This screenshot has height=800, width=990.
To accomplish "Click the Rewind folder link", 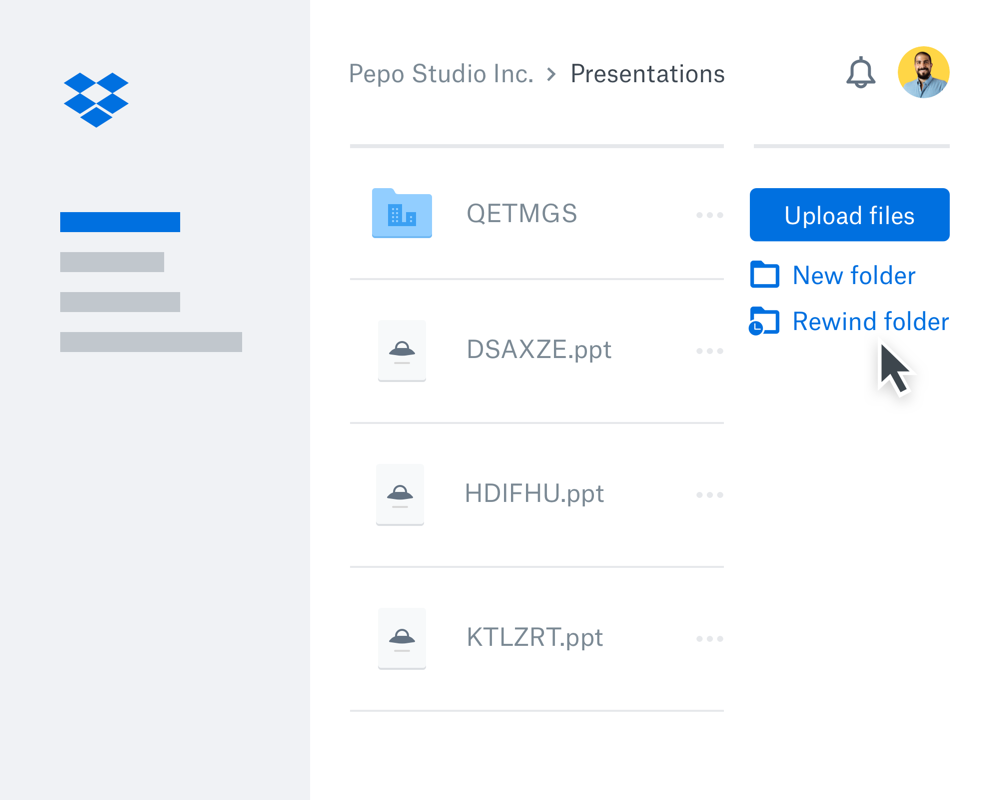I will (x=870, y=322).
